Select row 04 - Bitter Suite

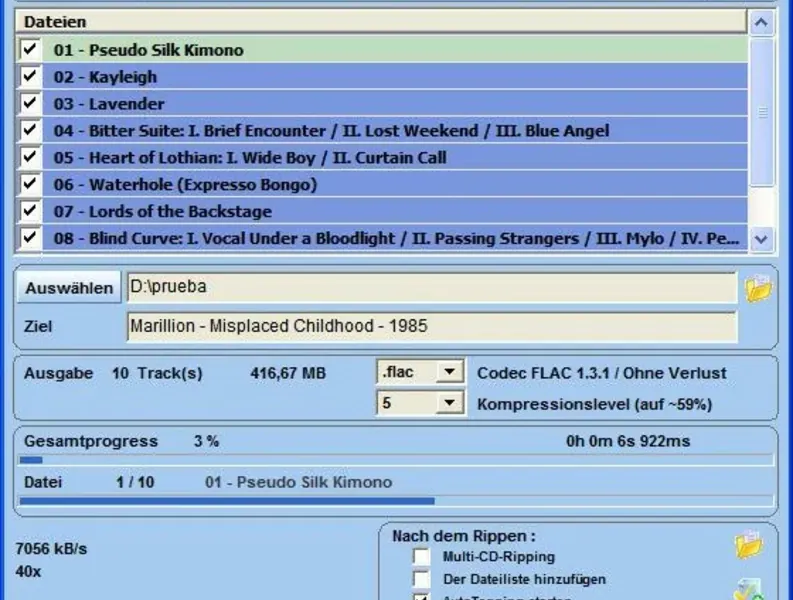(x=394, y=130)
